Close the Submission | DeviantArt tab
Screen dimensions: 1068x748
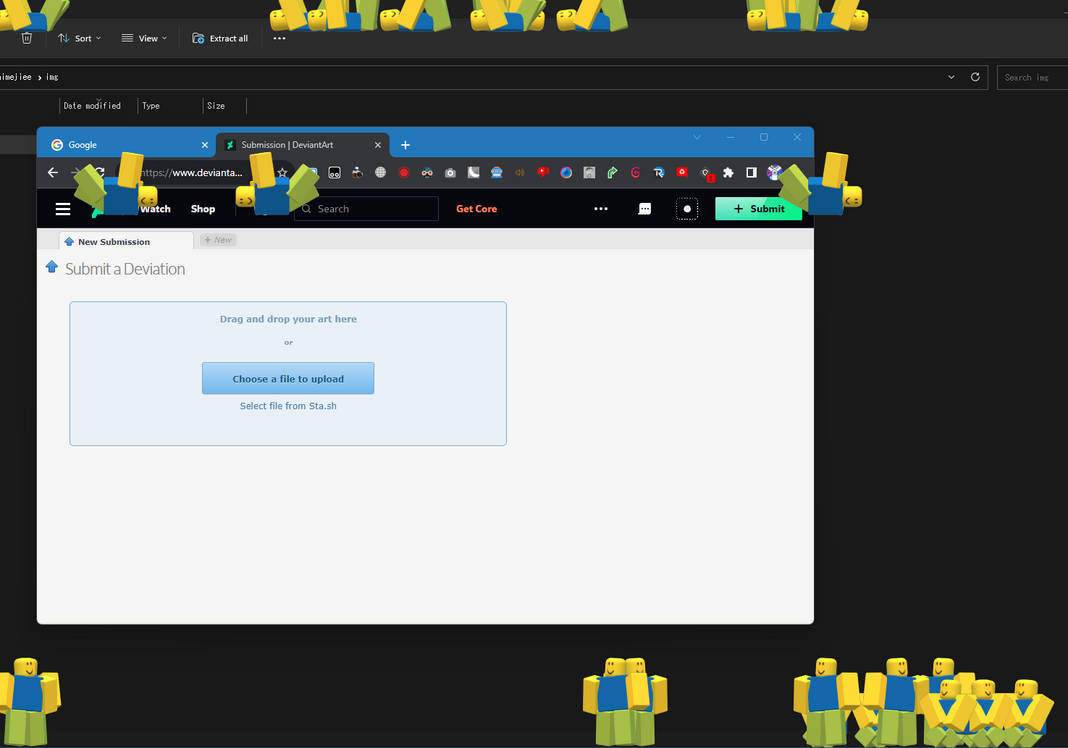coord(377,145)
